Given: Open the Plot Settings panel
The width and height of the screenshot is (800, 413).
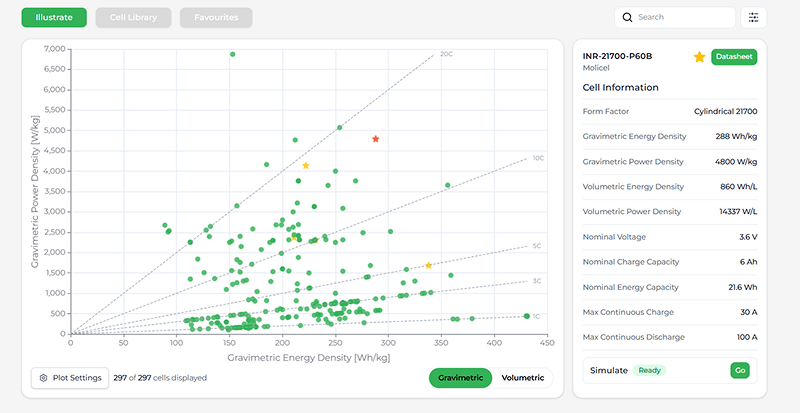Looking at the screenshot, I should point(69,378).
